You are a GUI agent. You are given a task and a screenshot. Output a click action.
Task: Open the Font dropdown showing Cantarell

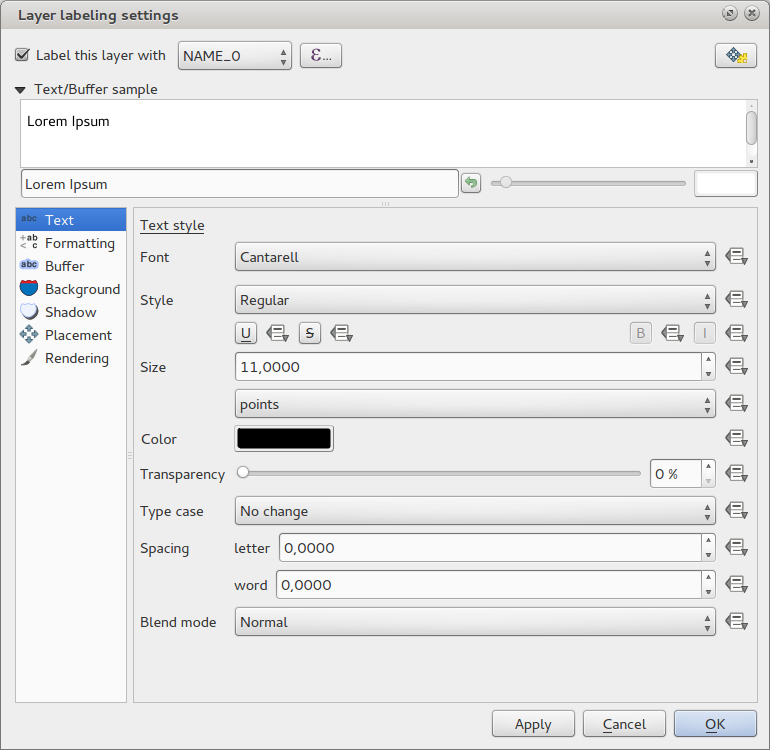475,257
